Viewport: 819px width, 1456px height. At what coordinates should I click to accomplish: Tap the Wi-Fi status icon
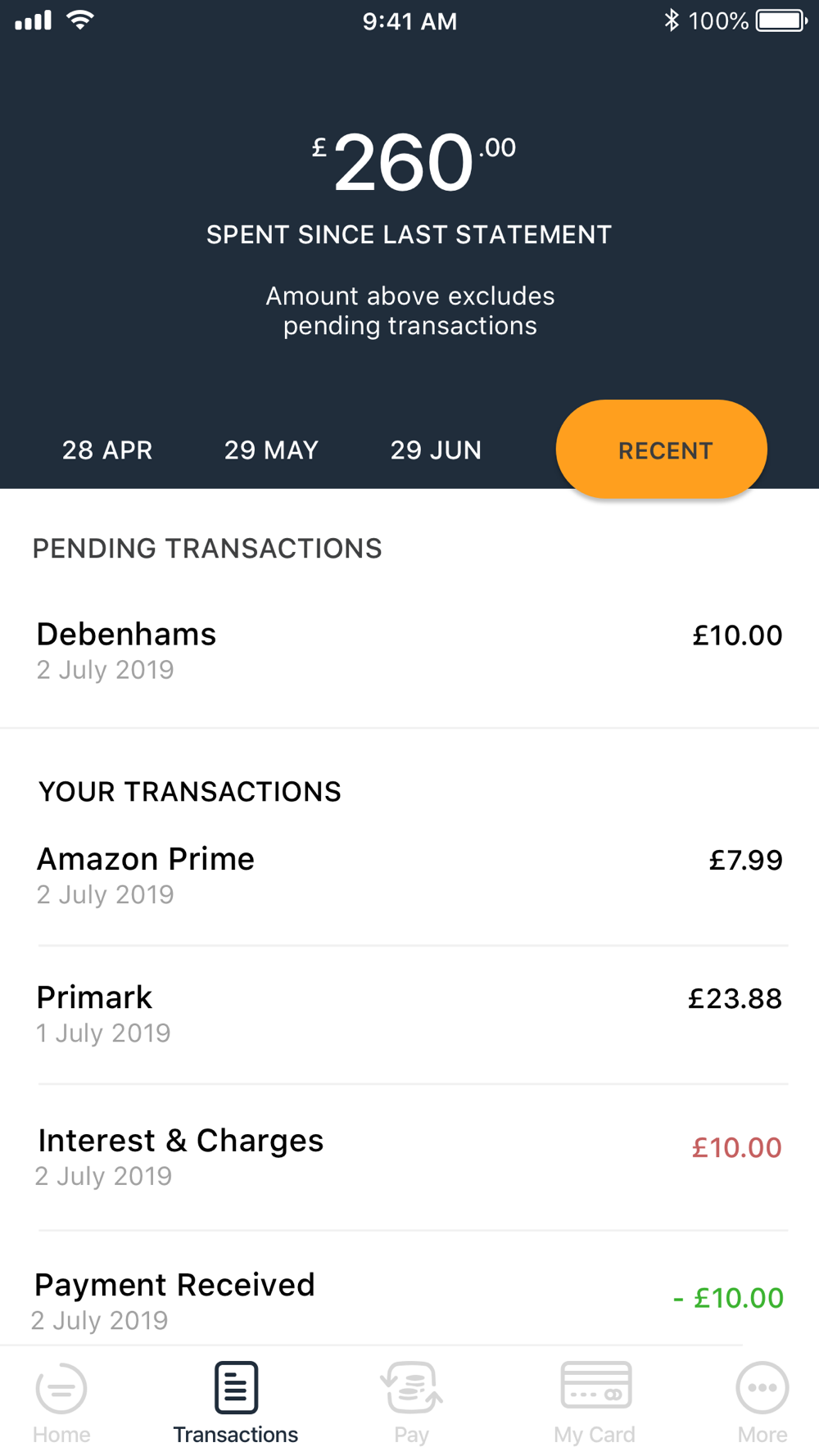[80, 20]
